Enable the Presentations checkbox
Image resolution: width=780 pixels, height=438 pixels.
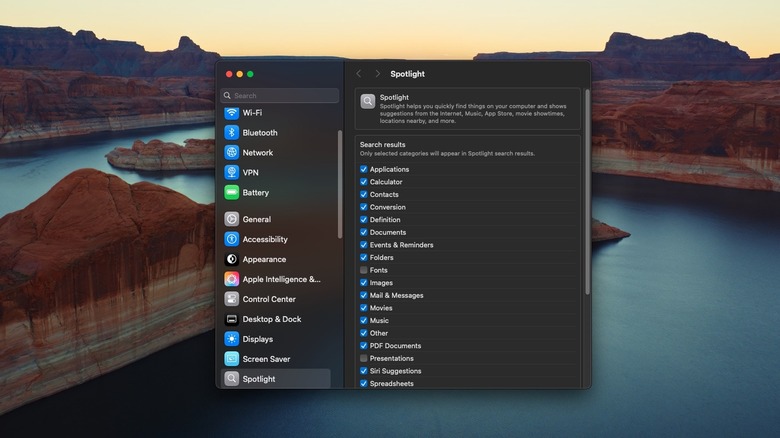364,358
